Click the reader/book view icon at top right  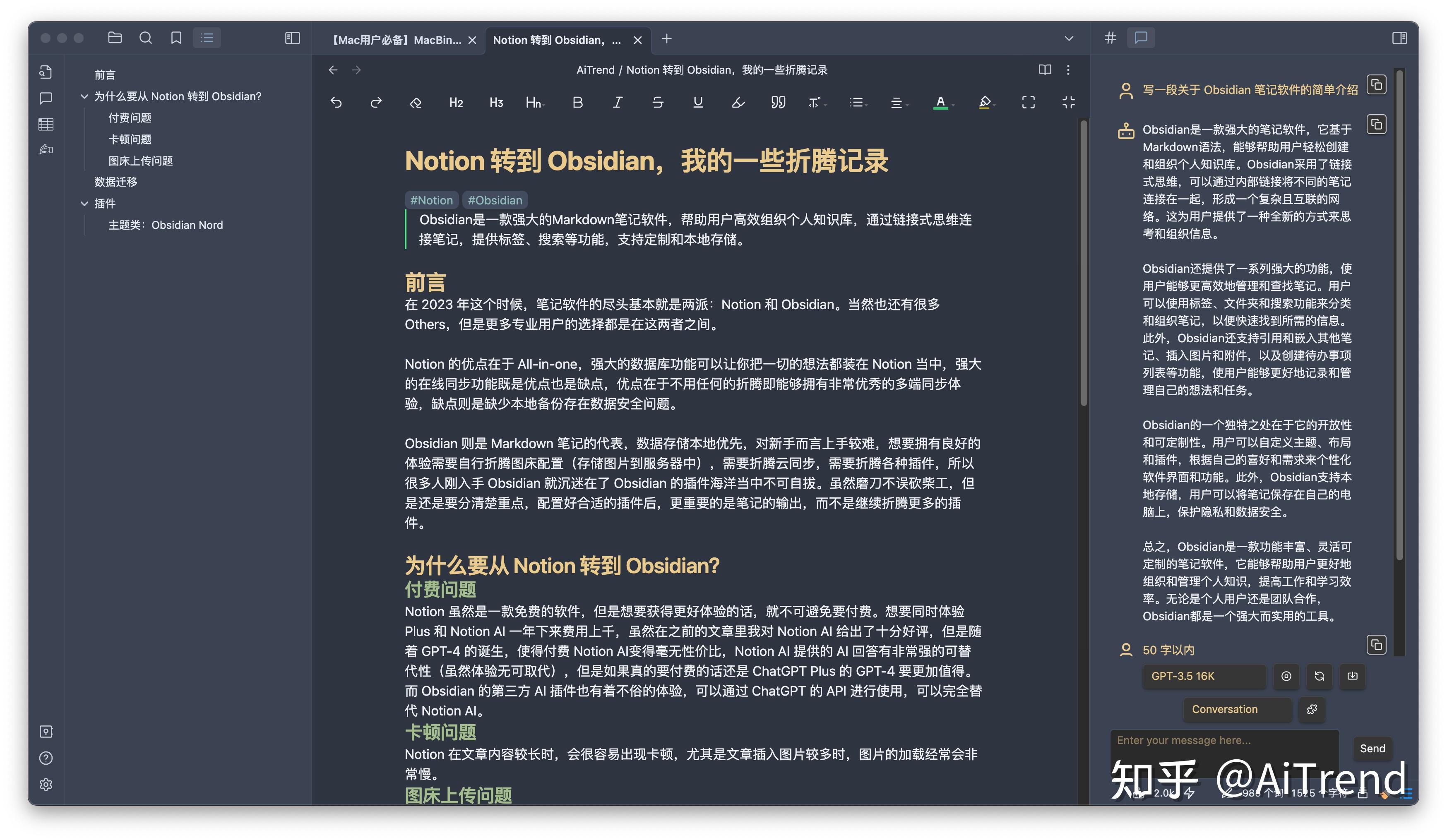click(x=1045, y=70)
